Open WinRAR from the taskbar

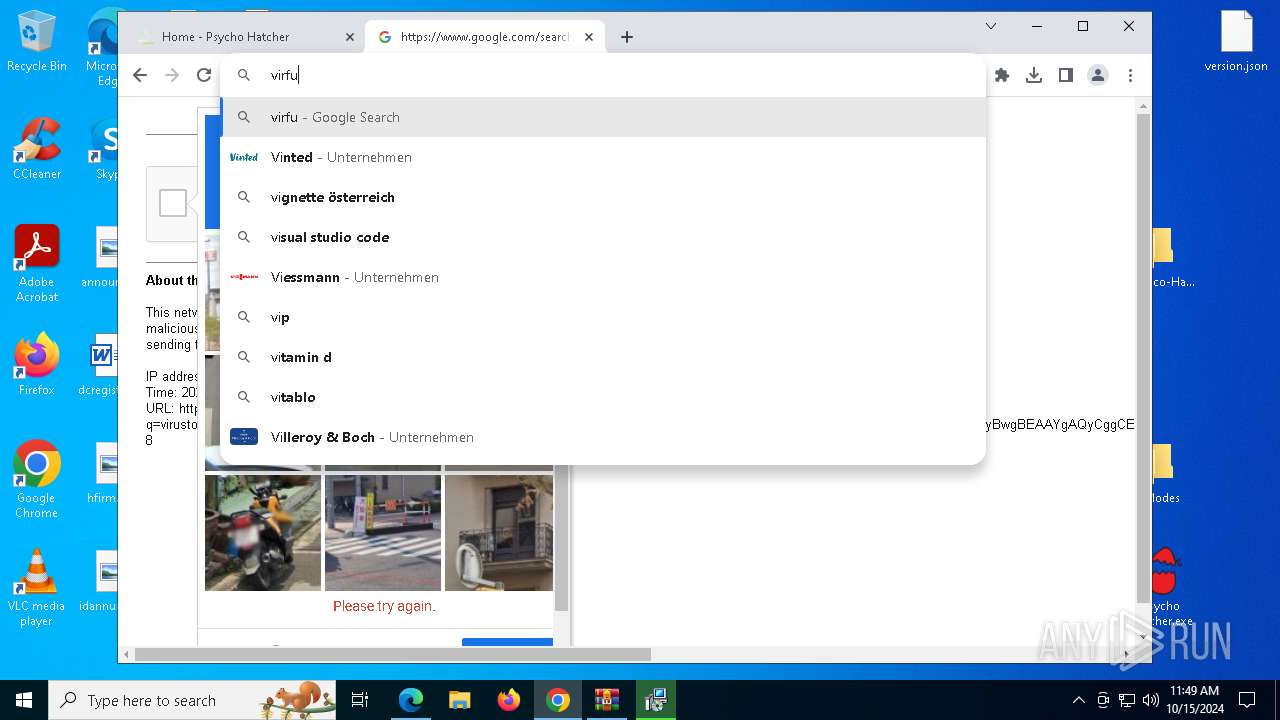(x=607, y=700)
